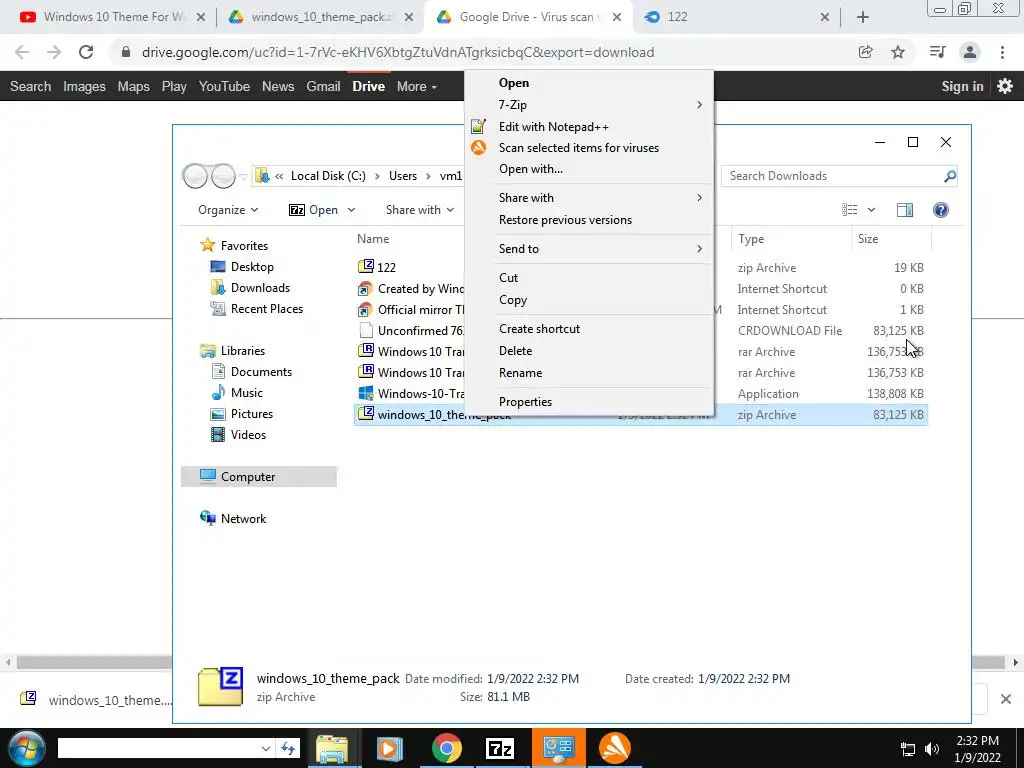Click the Chrome address bar URL
Viewport: 1024px width, 768px height.
tap(398, 52)
